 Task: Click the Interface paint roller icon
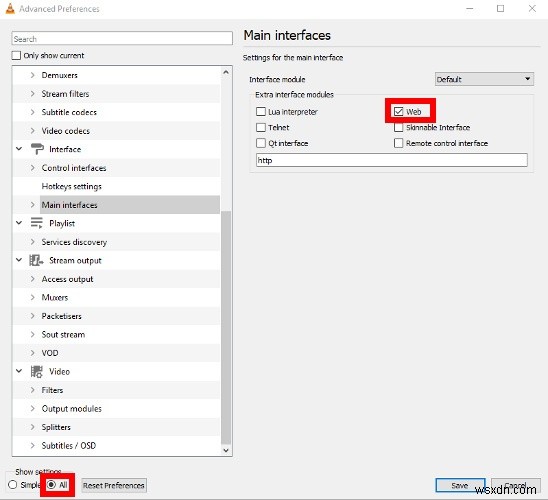click(37, 149)
